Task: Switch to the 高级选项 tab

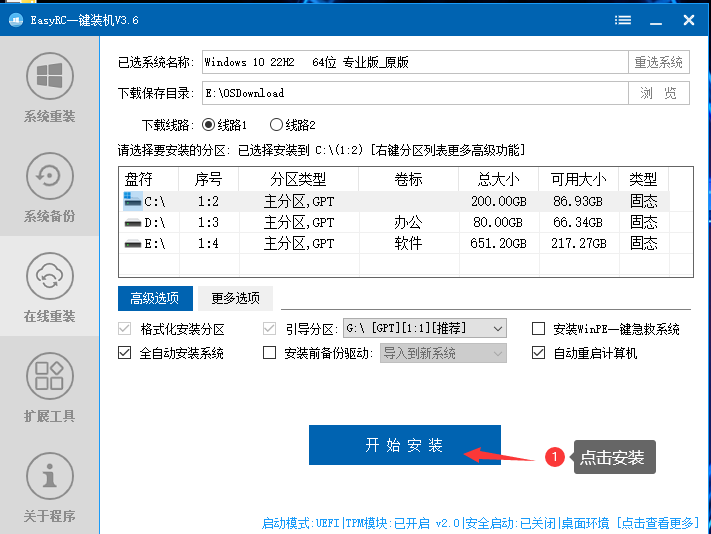Action: pos(155,298)
